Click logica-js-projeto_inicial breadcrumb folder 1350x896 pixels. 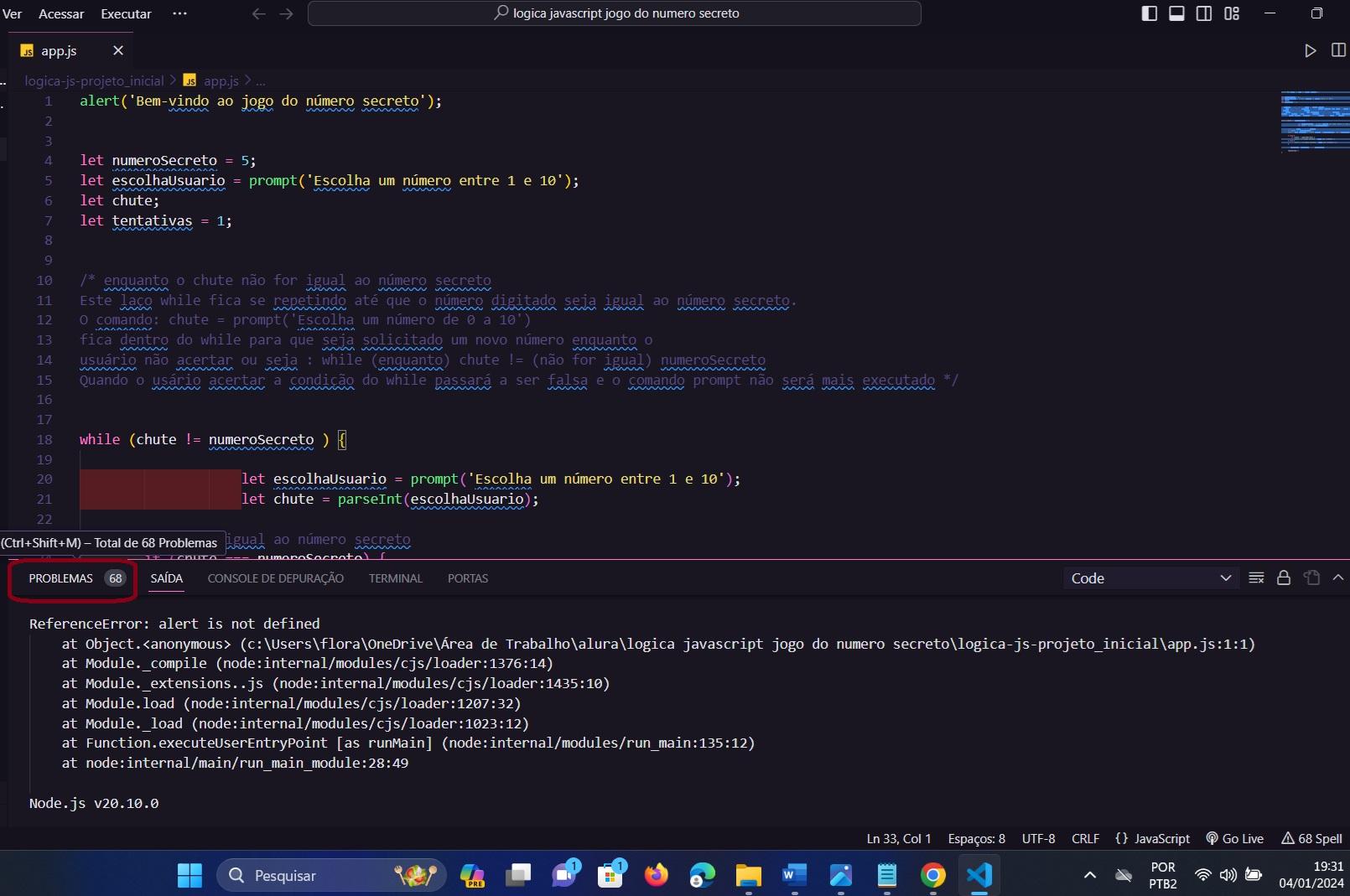(x=94, y=80)
